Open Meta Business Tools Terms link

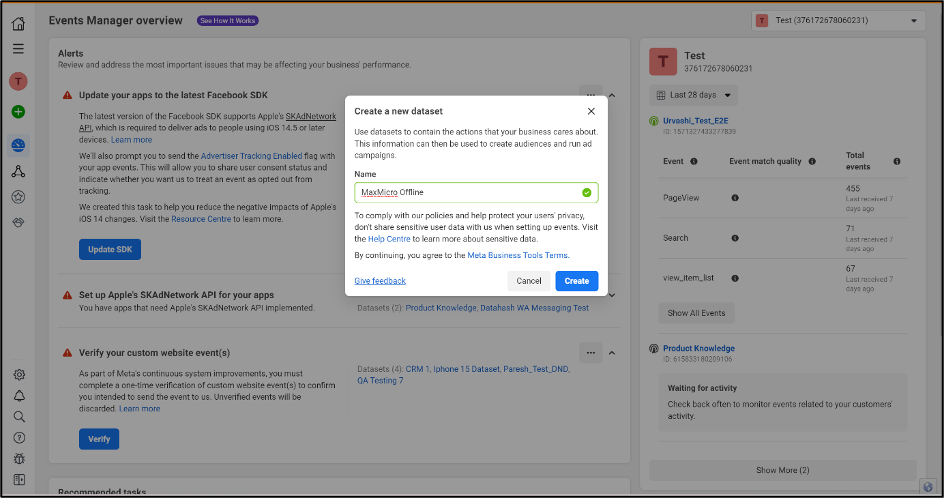coord(518,256)
